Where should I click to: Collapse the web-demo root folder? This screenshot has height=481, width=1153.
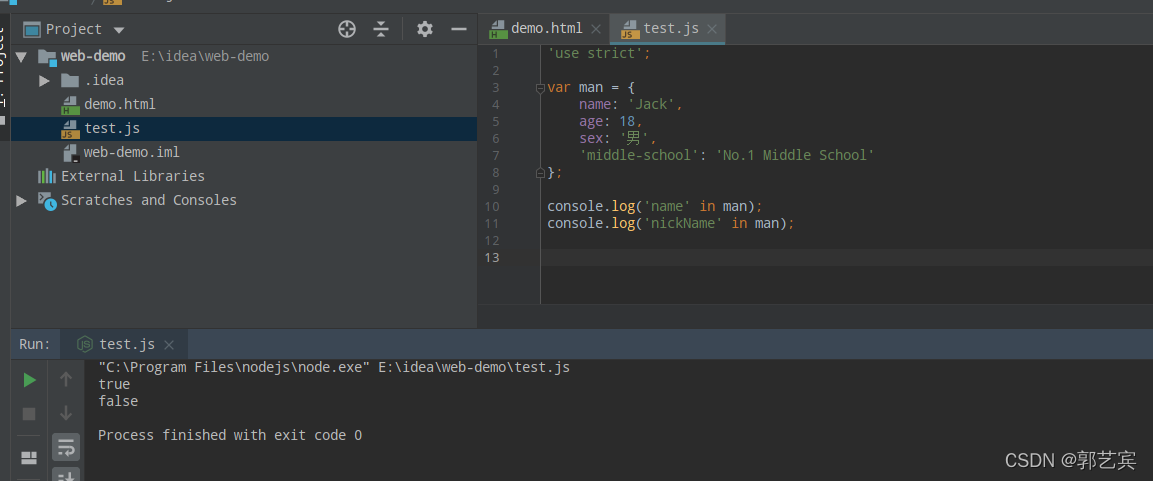[21, 57]
